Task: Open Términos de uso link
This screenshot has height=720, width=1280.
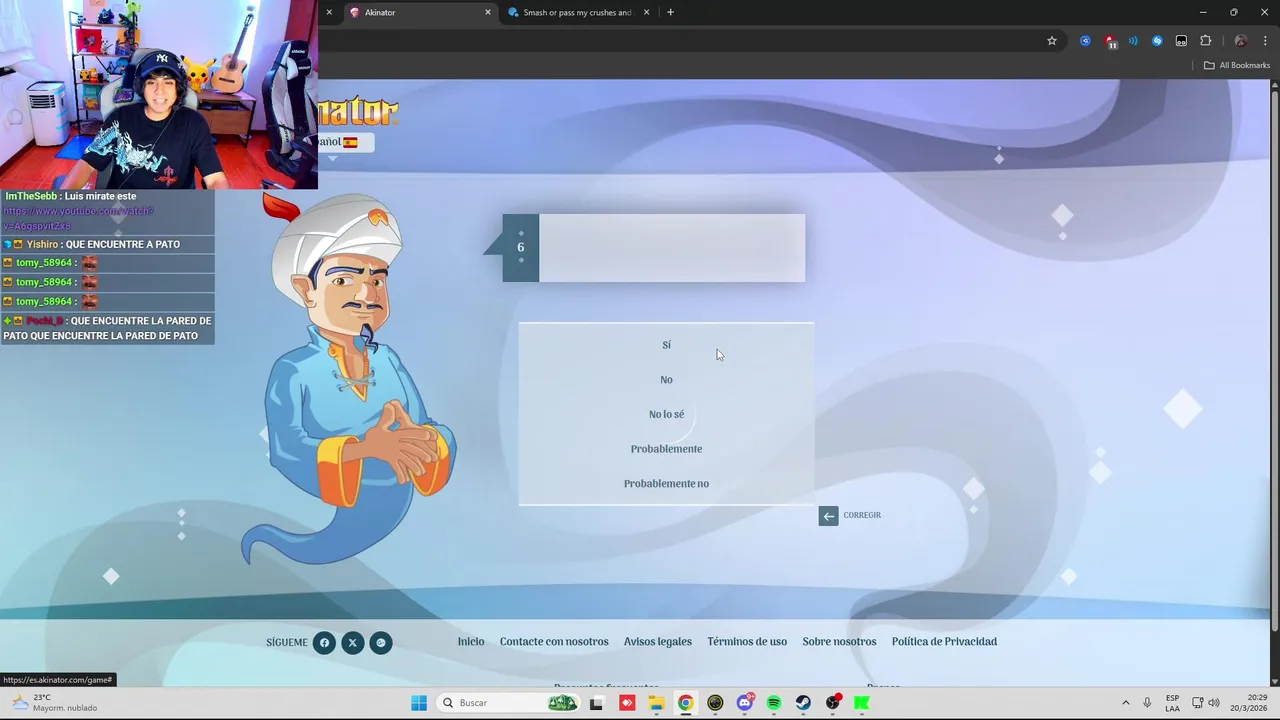Action: tap(747, 642)
